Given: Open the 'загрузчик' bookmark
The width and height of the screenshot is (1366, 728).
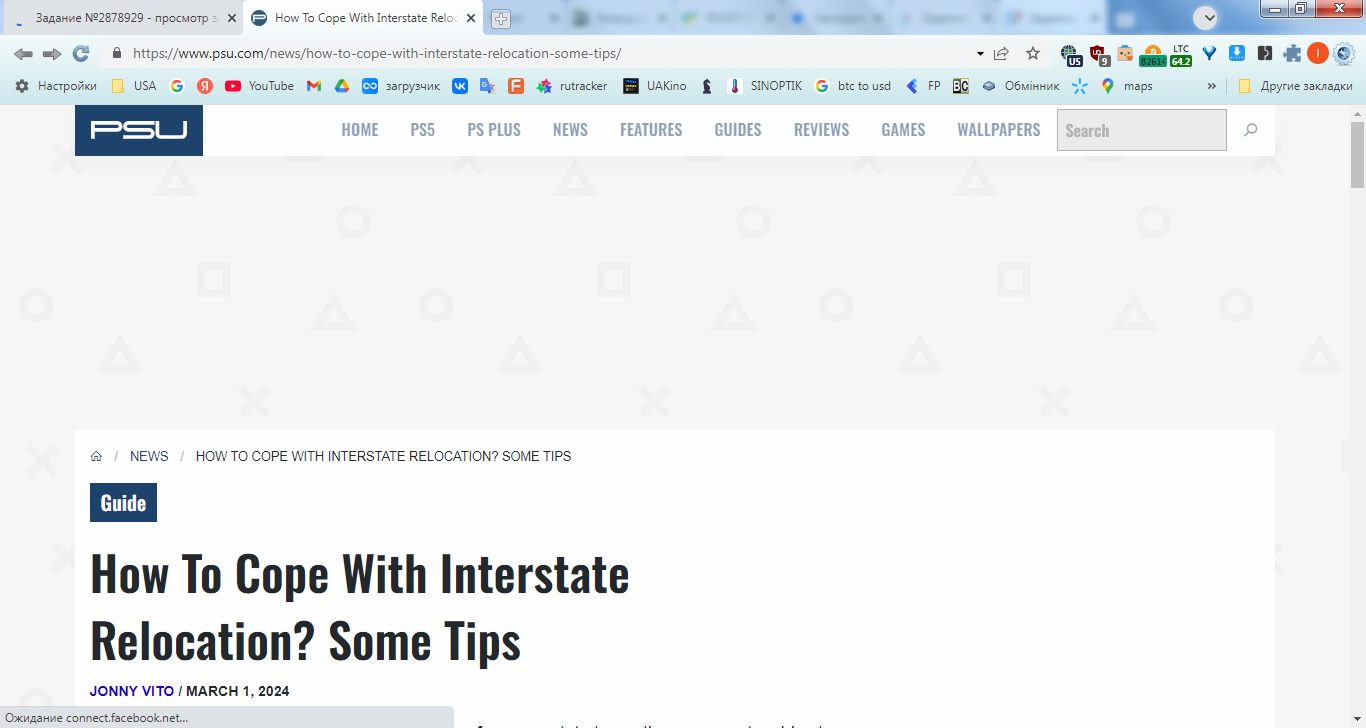Looking at the screenshot, I should point(401,86).
